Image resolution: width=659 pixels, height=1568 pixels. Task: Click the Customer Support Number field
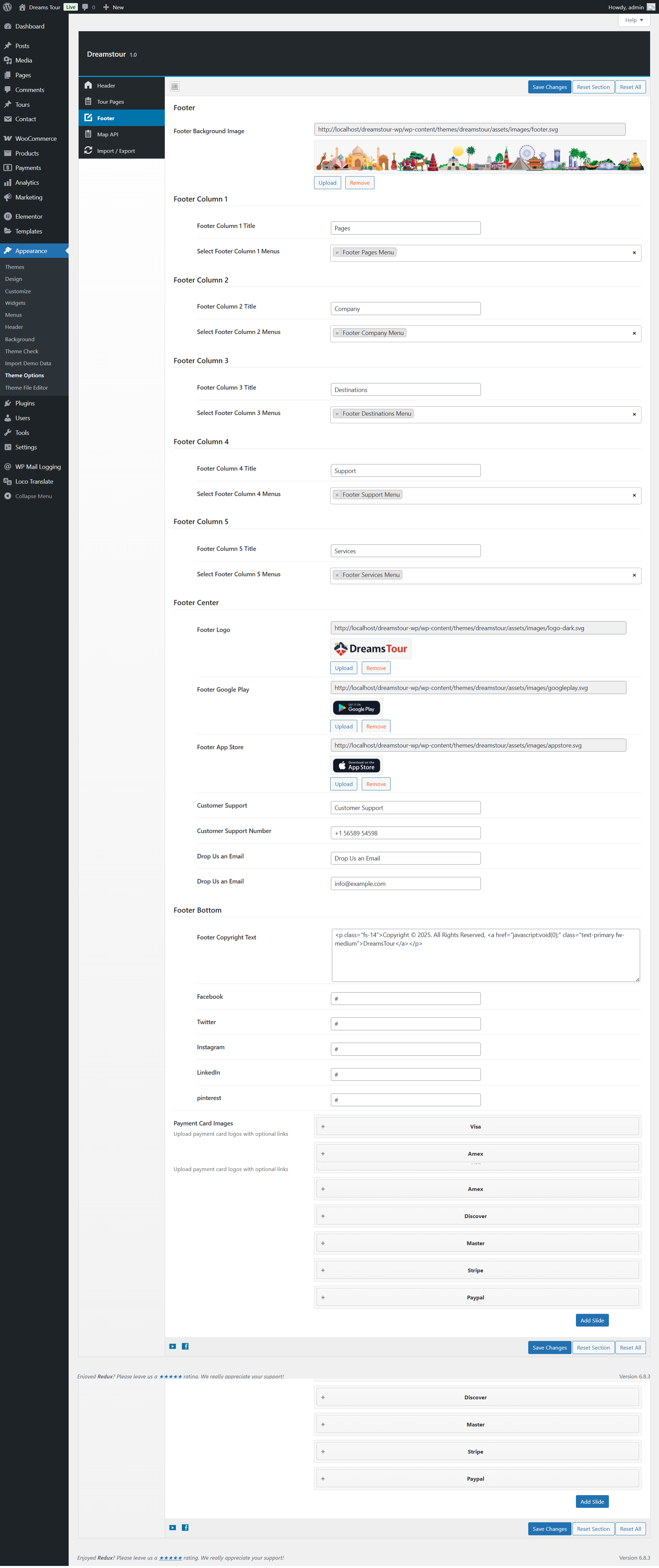coord(405,833)
